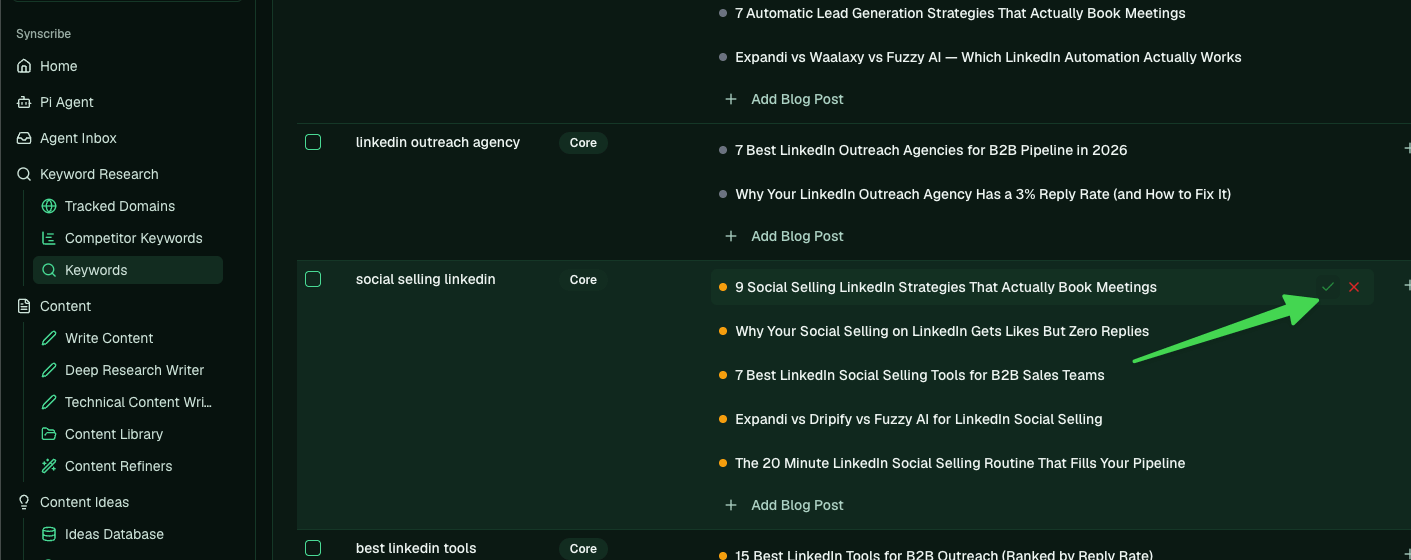Open Likes But Zero Replies post
Image resolution: width=1411 pixels, height=560 pixels.
click(x=942, y=331)
